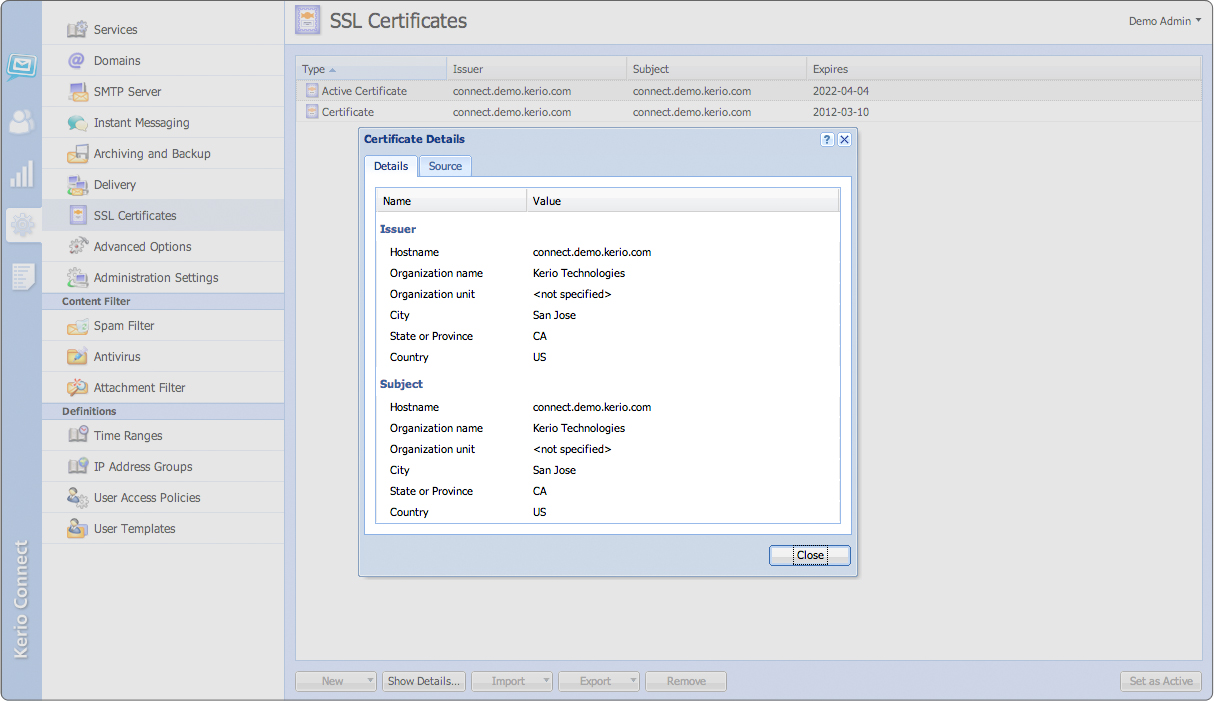Open the status bar-chart icon in left rail
The width and height of the screenshot is (1214, 701).
click(22, 174)
